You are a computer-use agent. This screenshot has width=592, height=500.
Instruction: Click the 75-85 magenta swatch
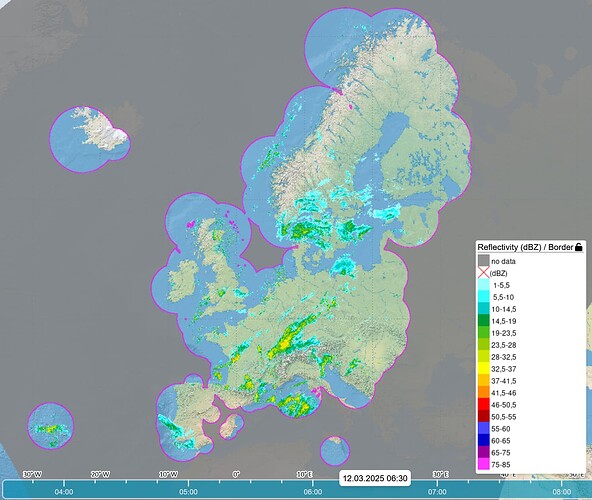point(484,465)
